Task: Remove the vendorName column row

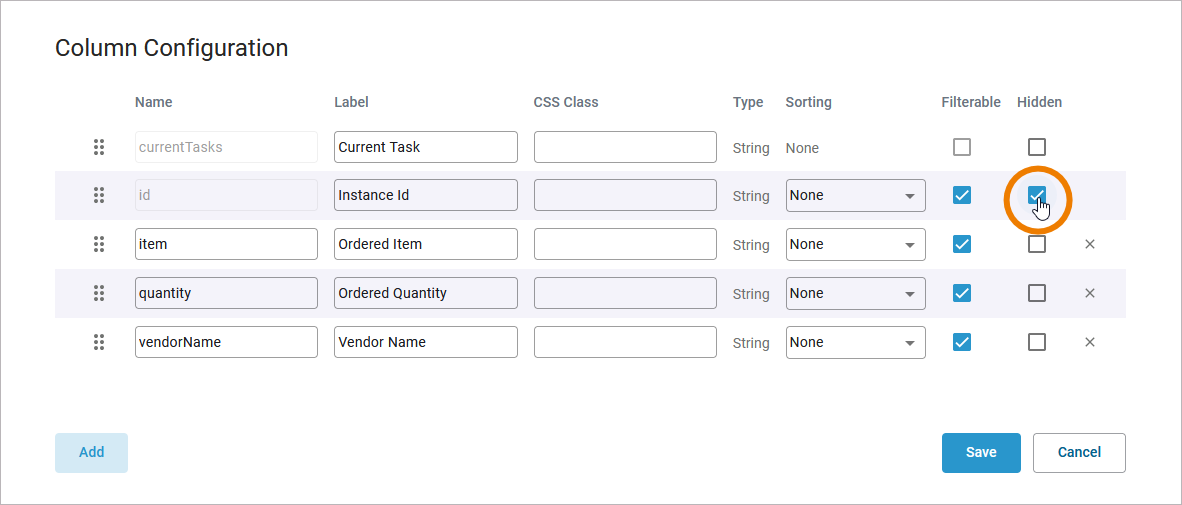Action: click(1090, 342)
